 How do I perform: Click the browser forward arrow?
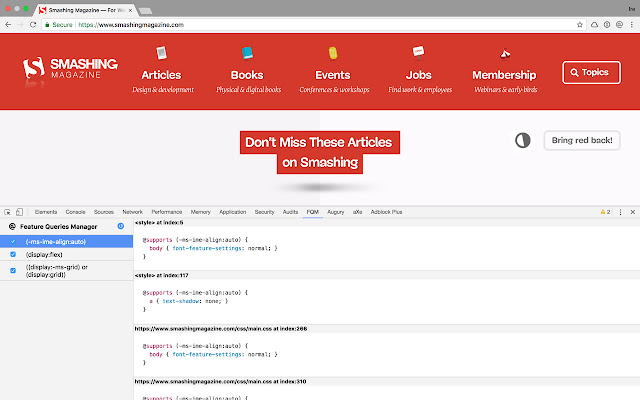pyautogui.click(x=20, y=25)
